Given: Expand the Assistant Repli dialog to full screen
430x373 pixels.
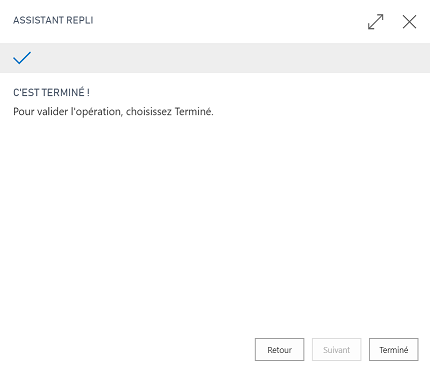Looking at the screenshot, I should [x=375, y=22].
